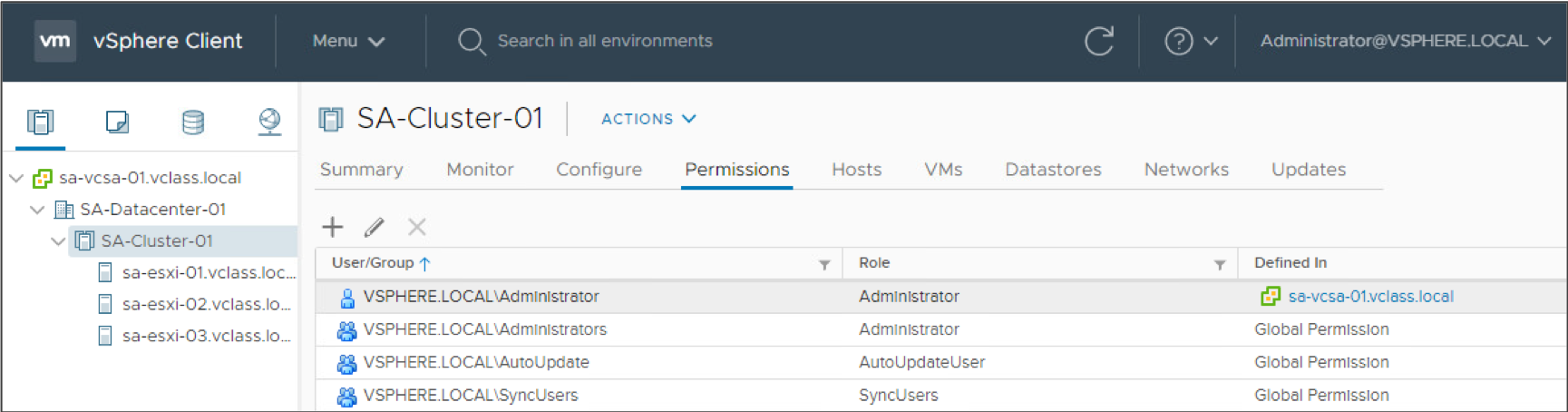Follow the sa-vcsa-01.vclass.local Defined In link
The image size is (1568, 412).
tap(1370, 297)
